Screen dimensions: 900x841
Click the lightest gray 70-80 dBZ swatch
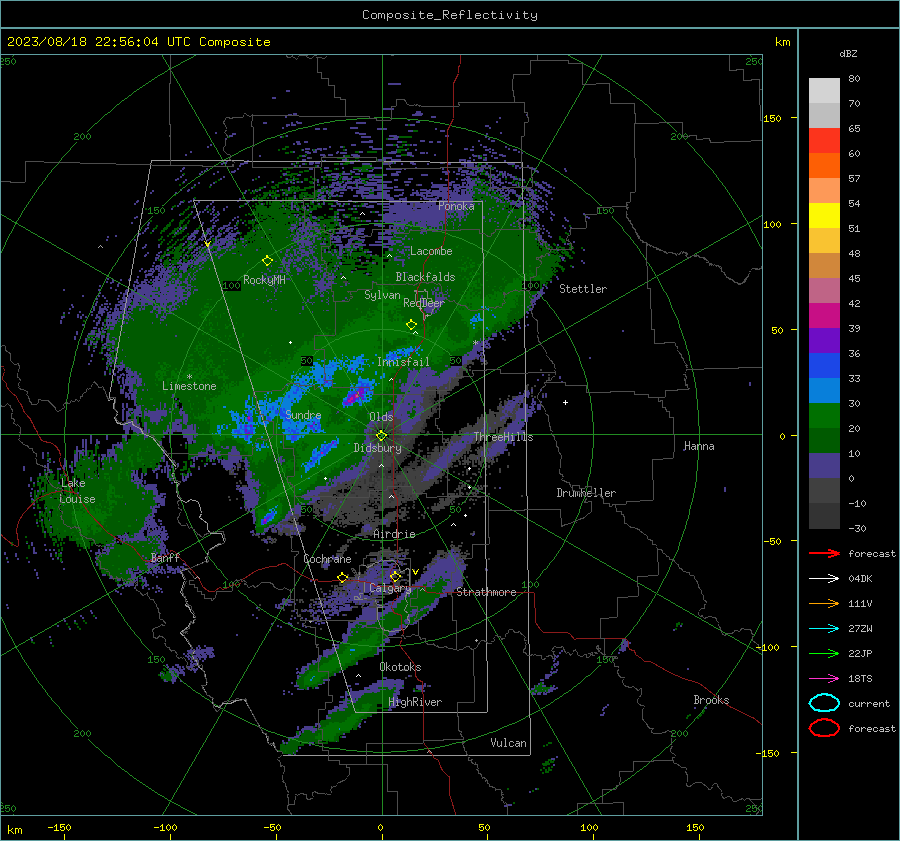[x=824, y=91]
